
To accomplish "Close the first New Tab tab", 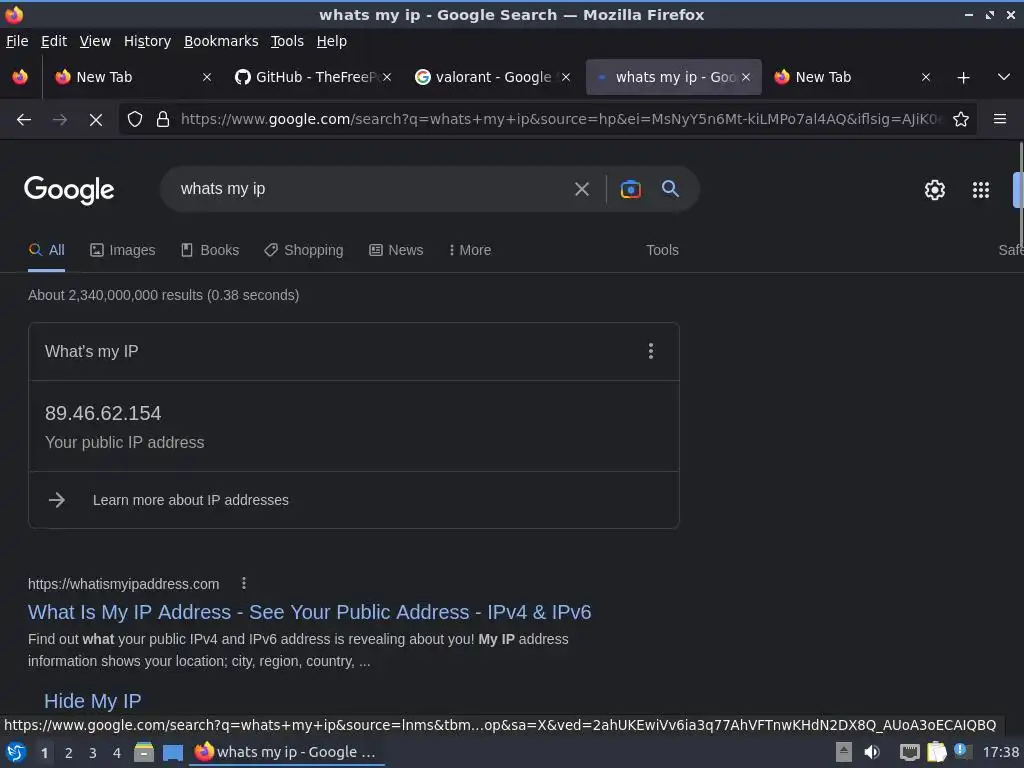I will coord(207,77).
